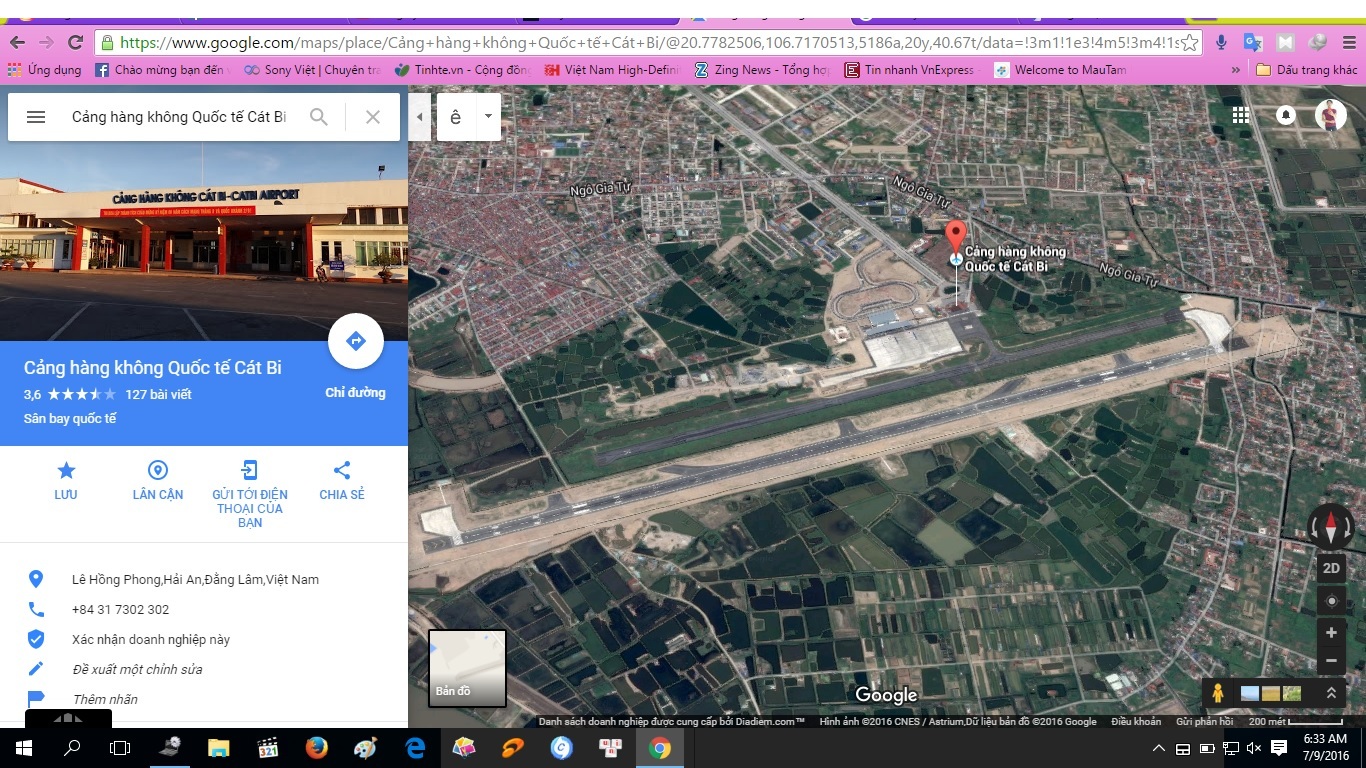Click Xác nhận doanh nghiệp này
Screen dimensions: 1366x768
[151, 640]
